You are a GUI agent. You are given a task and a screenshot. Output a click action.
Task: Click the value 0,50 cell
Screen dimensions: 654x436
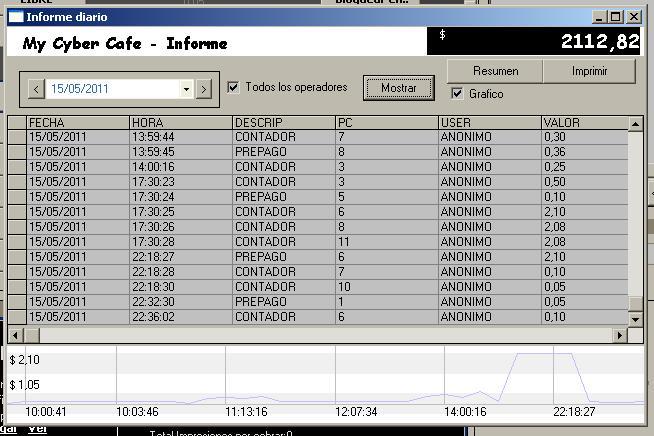click(585, 182)
